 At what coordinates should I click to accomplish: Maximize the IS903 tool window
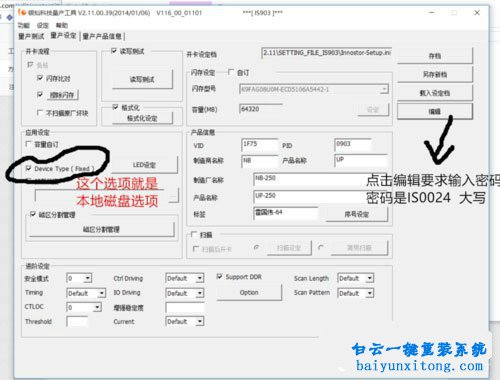point(454,13)
